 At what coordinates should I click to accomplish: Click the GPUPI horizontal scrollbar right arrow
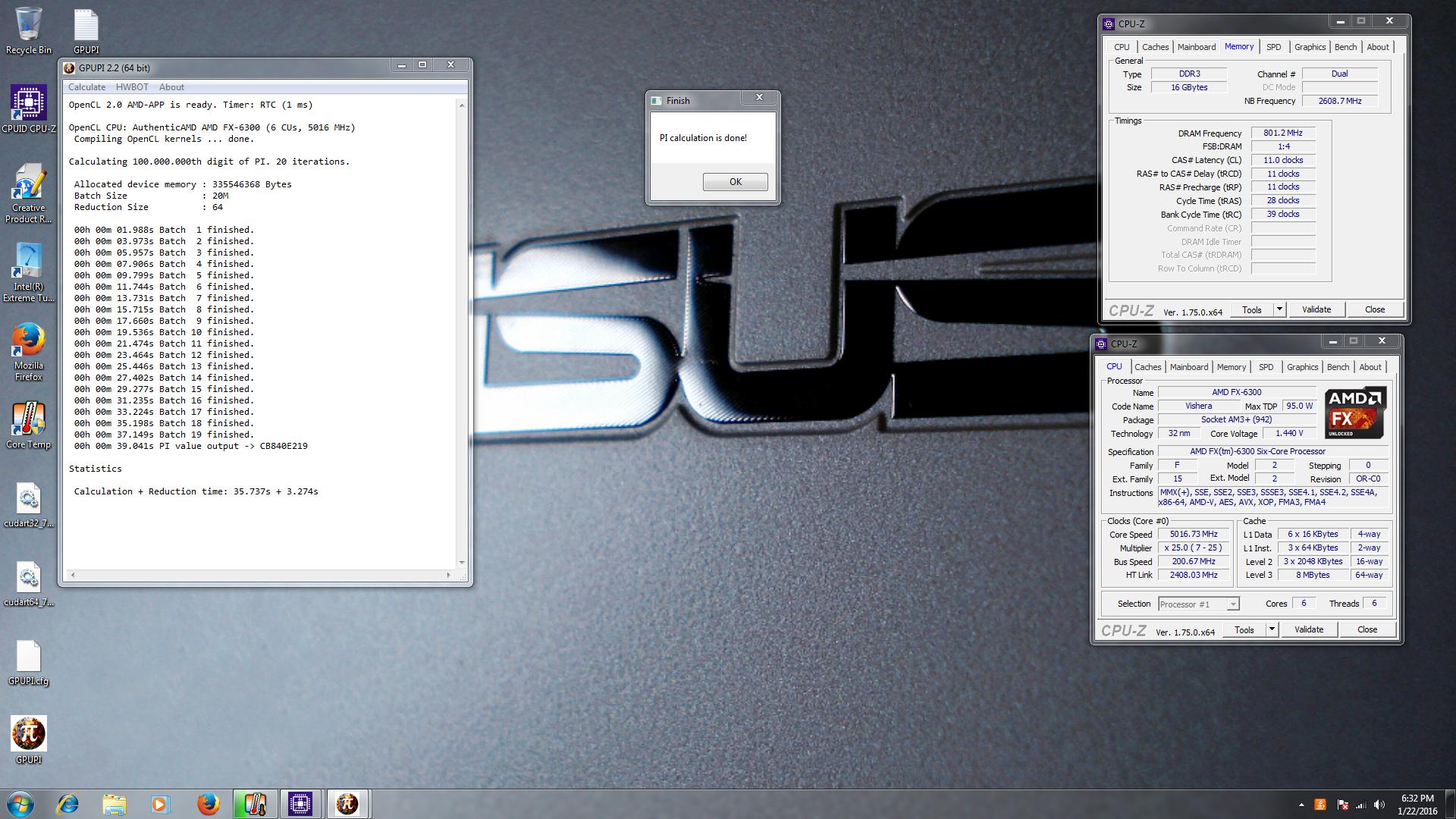point(449,575)
